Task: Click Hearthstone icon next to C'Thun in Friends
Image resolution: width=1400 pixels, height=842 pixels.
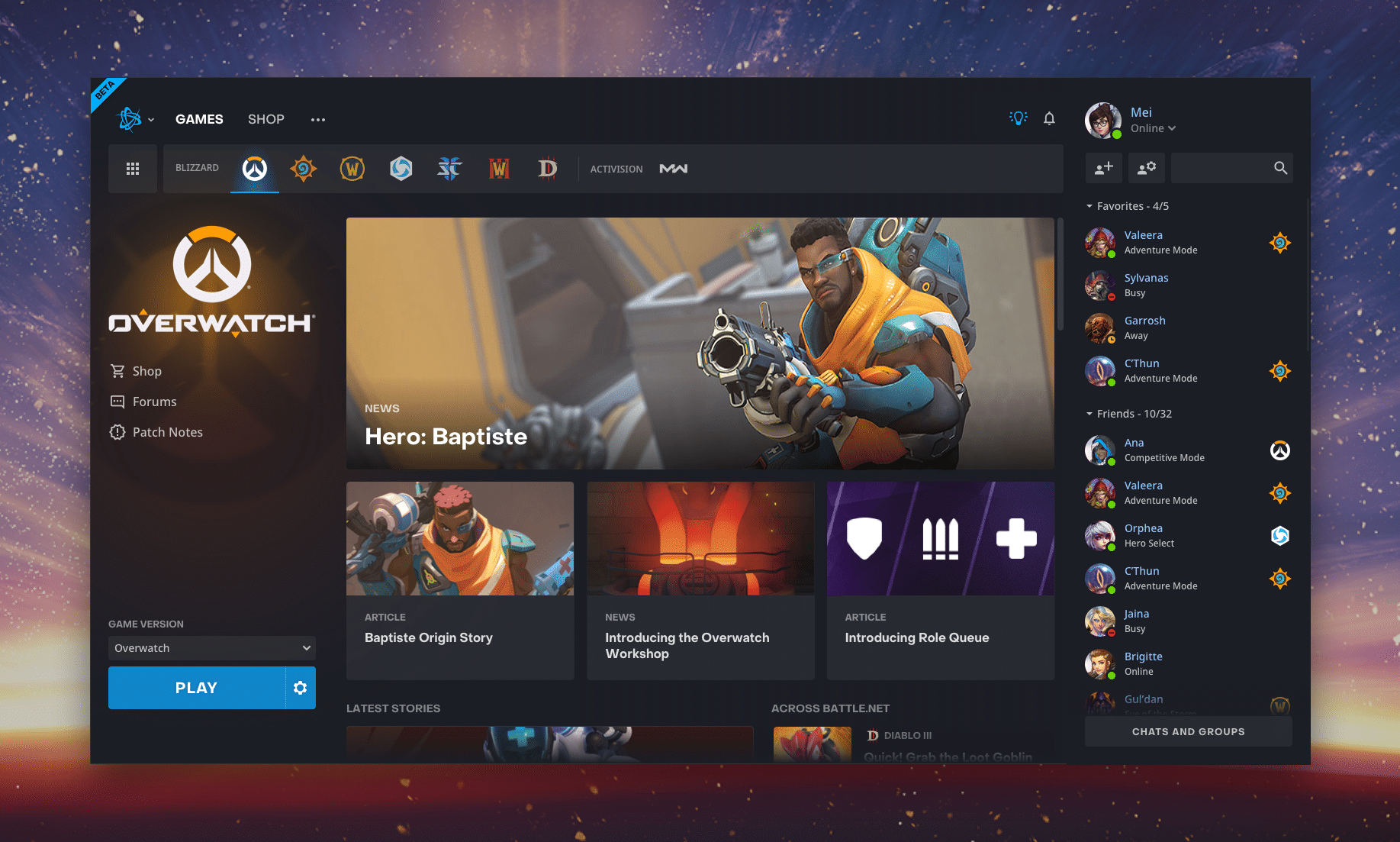Action: [x=1280, y=579]
